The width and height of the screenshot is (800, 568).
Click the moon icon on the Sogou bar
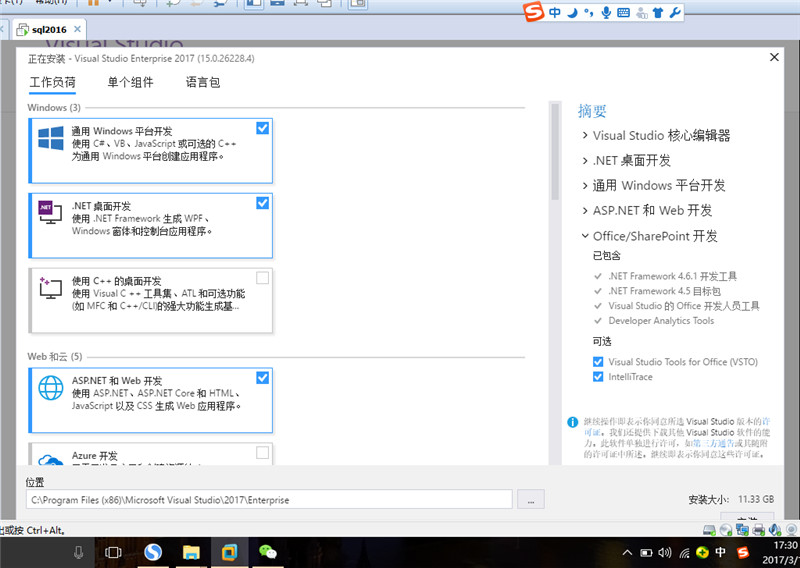click(572, 12)
